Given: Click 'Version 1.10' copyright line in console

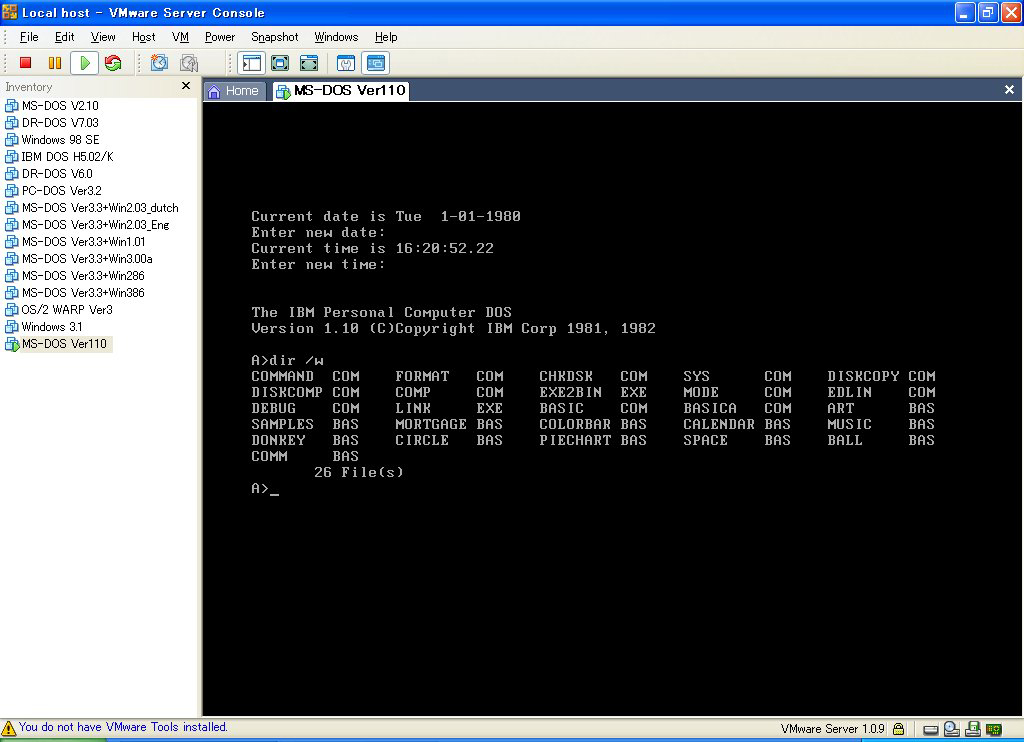Looking at the screenshot, I should point(453,328).
